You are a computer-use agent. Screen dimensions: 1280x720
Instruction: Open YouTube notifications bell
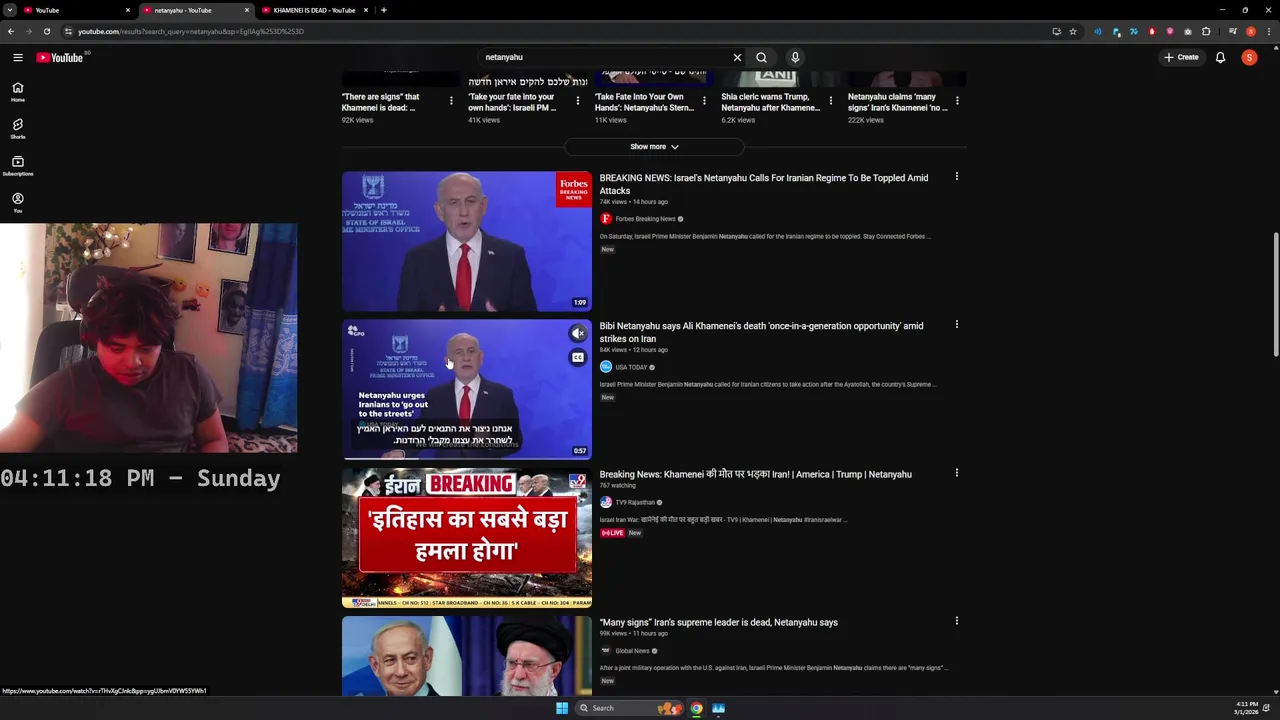1220,58
